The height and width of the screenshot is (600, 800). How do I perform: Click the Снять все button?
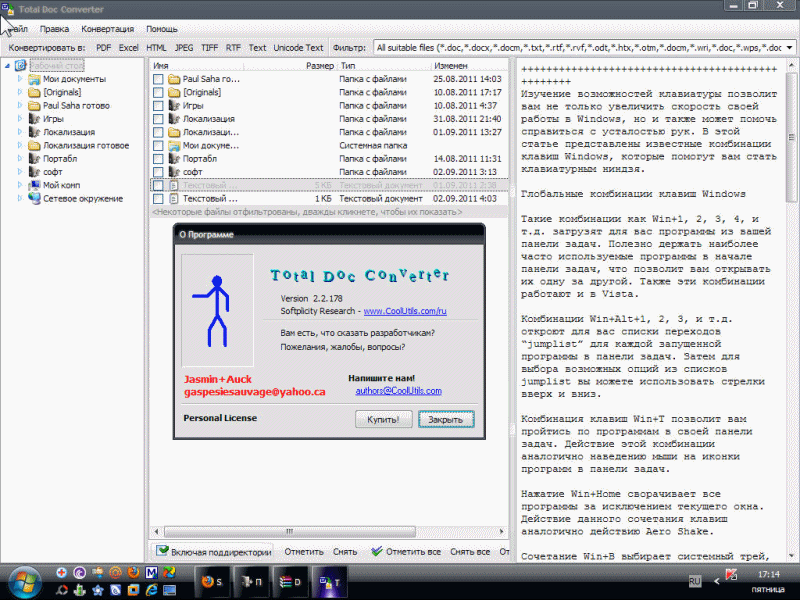coord(470,552)
